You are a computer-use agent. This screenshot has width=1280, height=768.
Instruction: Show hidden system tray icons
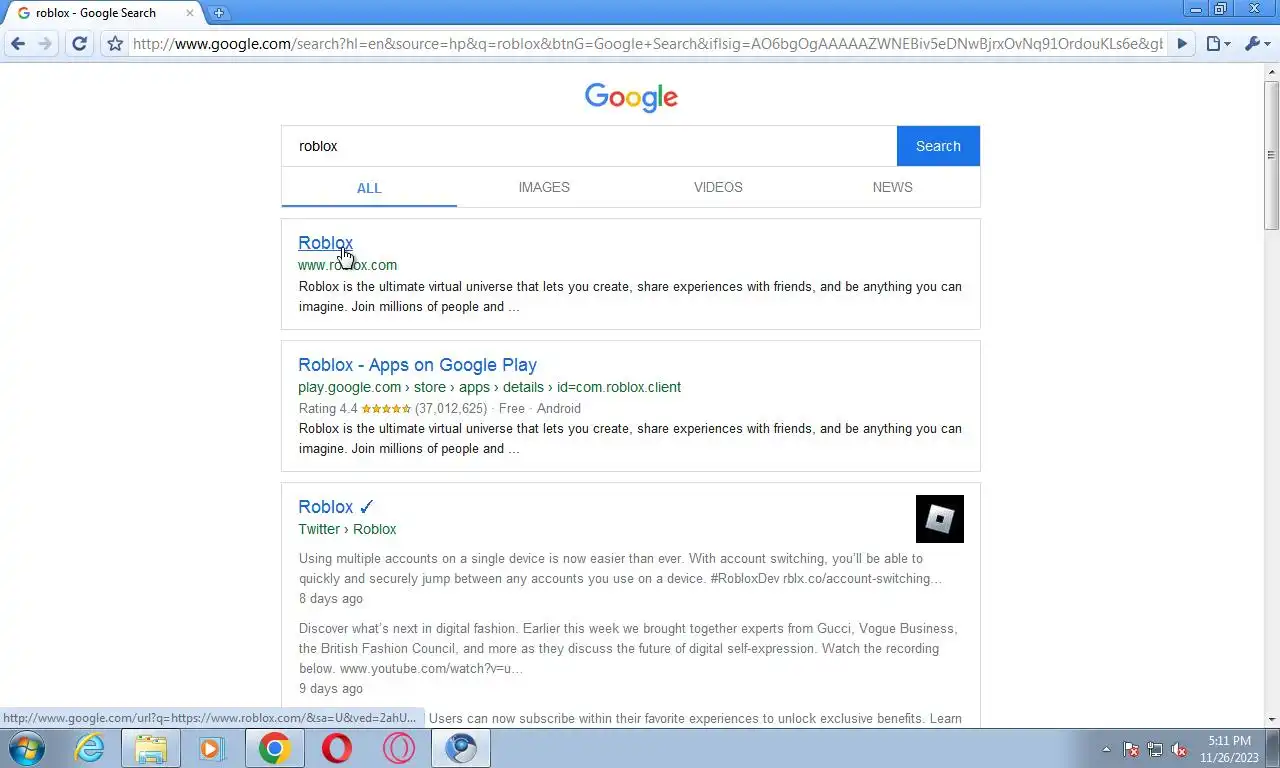(x=1106, y=749)
